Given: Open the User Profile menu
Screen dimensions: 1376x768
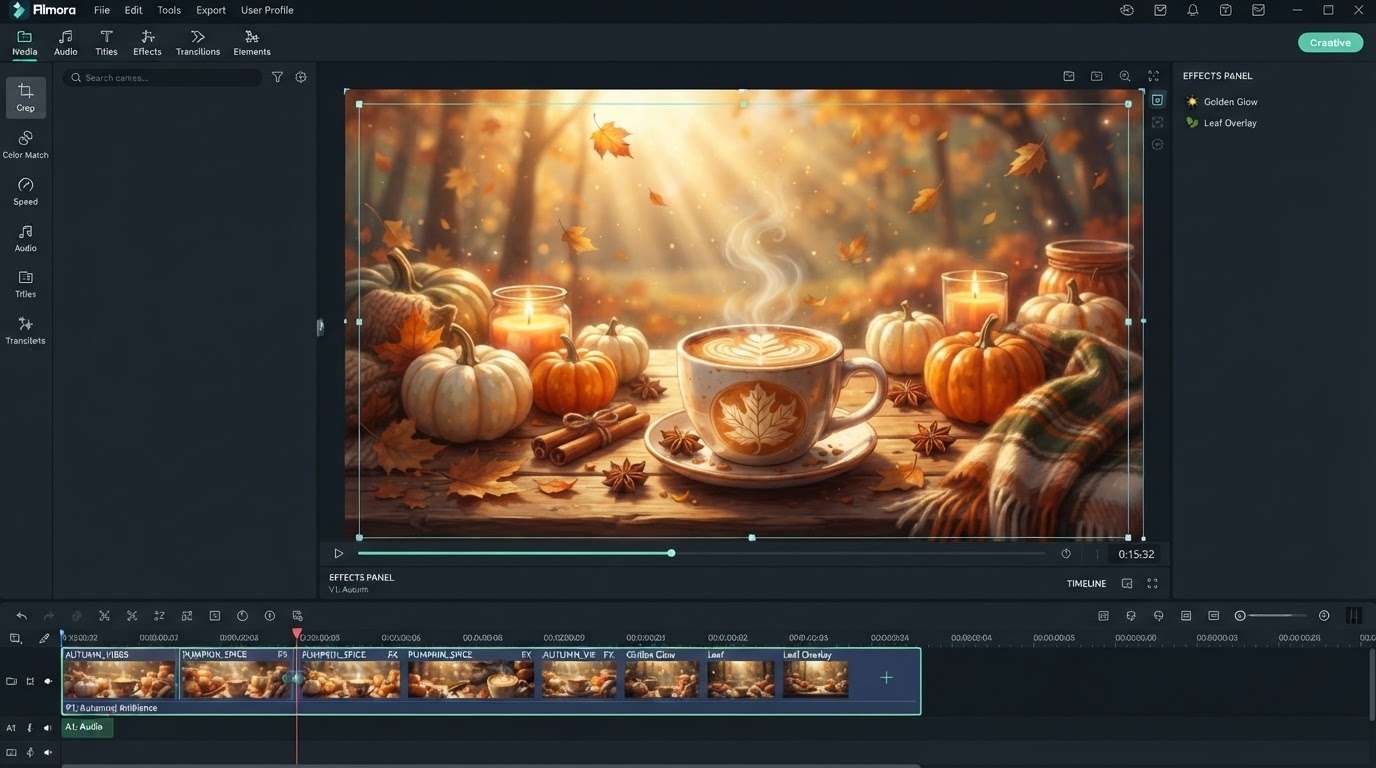Looking at the screenshot, I should tap(267, 10).
